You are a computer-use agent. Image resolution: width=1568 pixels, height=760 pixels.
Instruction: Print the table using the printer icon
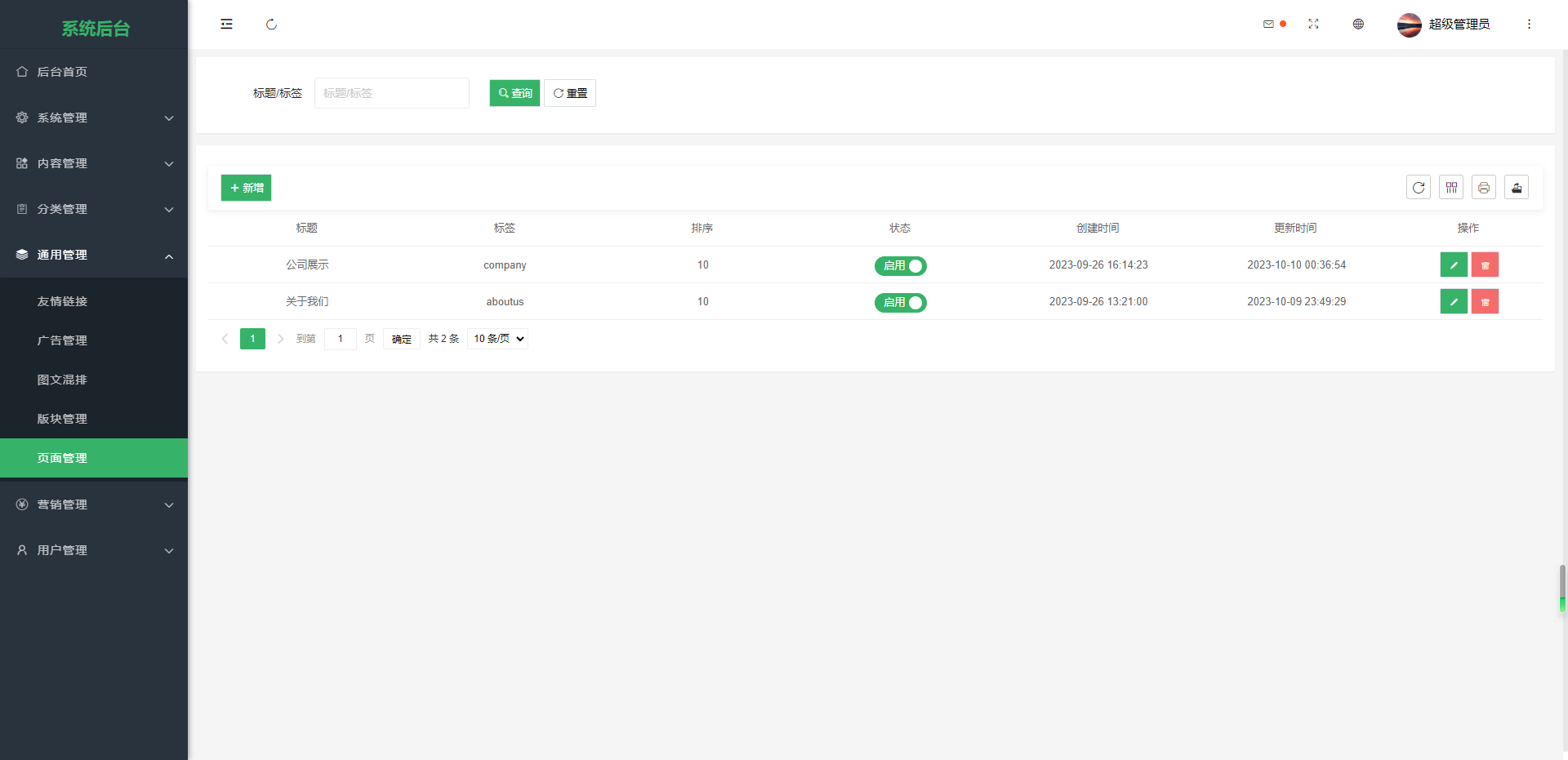click(x=1484, y=188)
